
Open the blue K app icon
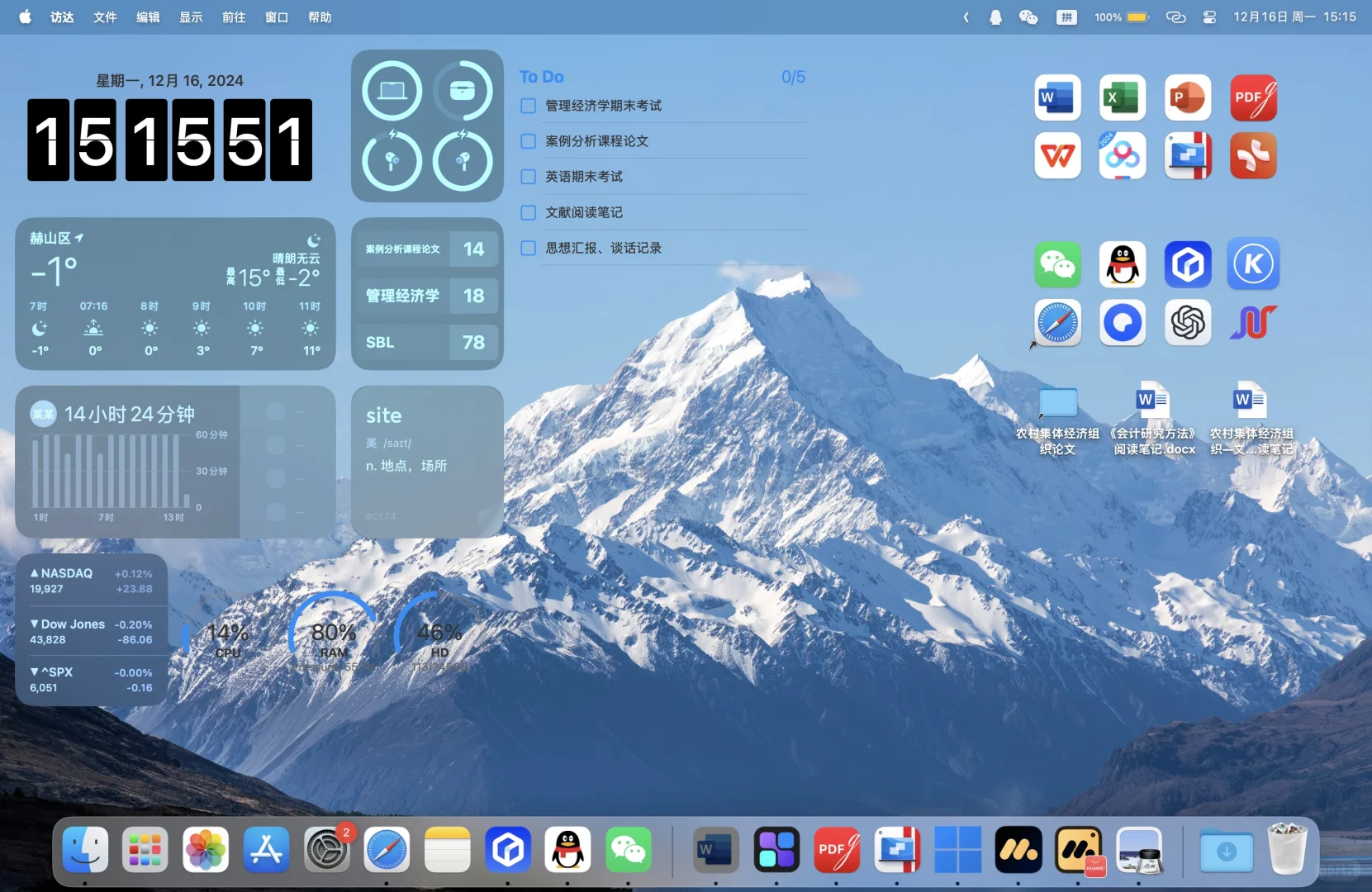coord(1253,264)
